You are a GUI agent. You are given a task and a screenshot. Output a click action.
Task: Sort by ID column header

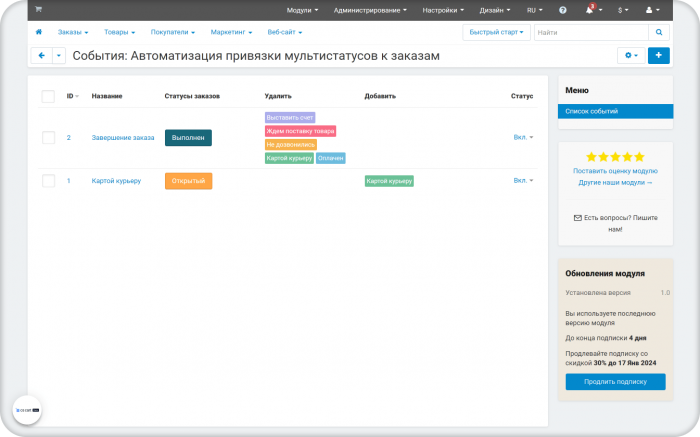click(72, 96)
